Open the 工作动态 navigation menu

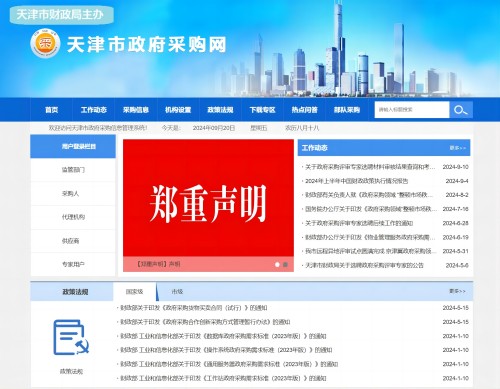tap(93, 110)
